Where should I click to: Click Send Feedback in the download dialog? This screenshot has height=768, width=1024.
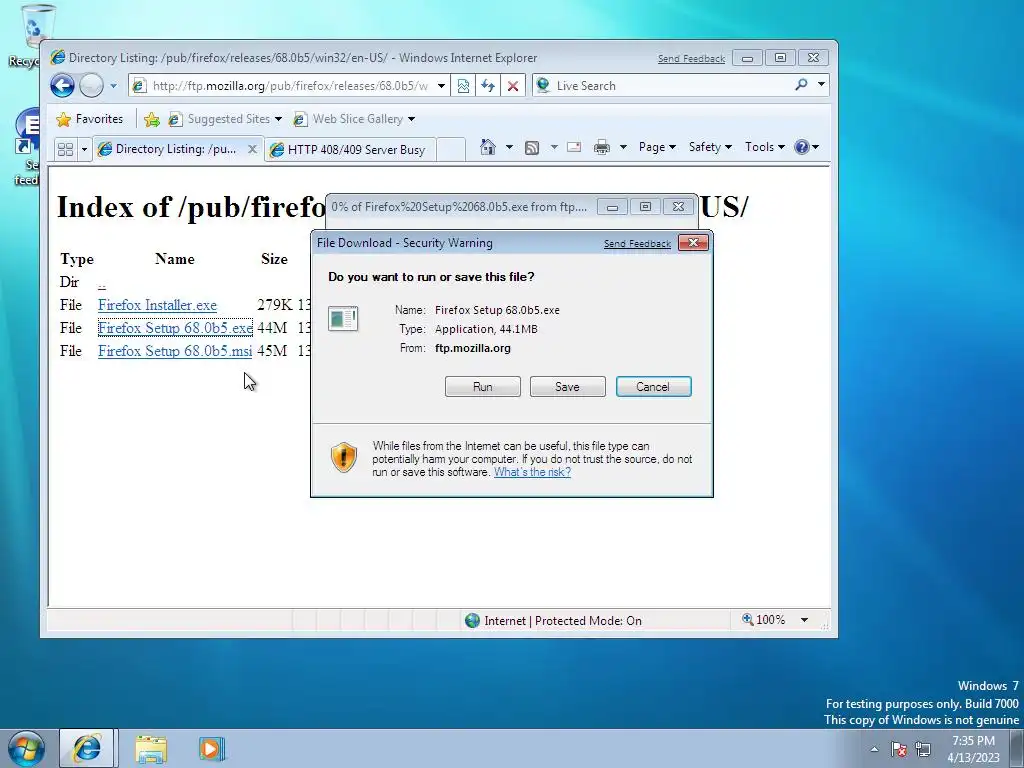637,244
